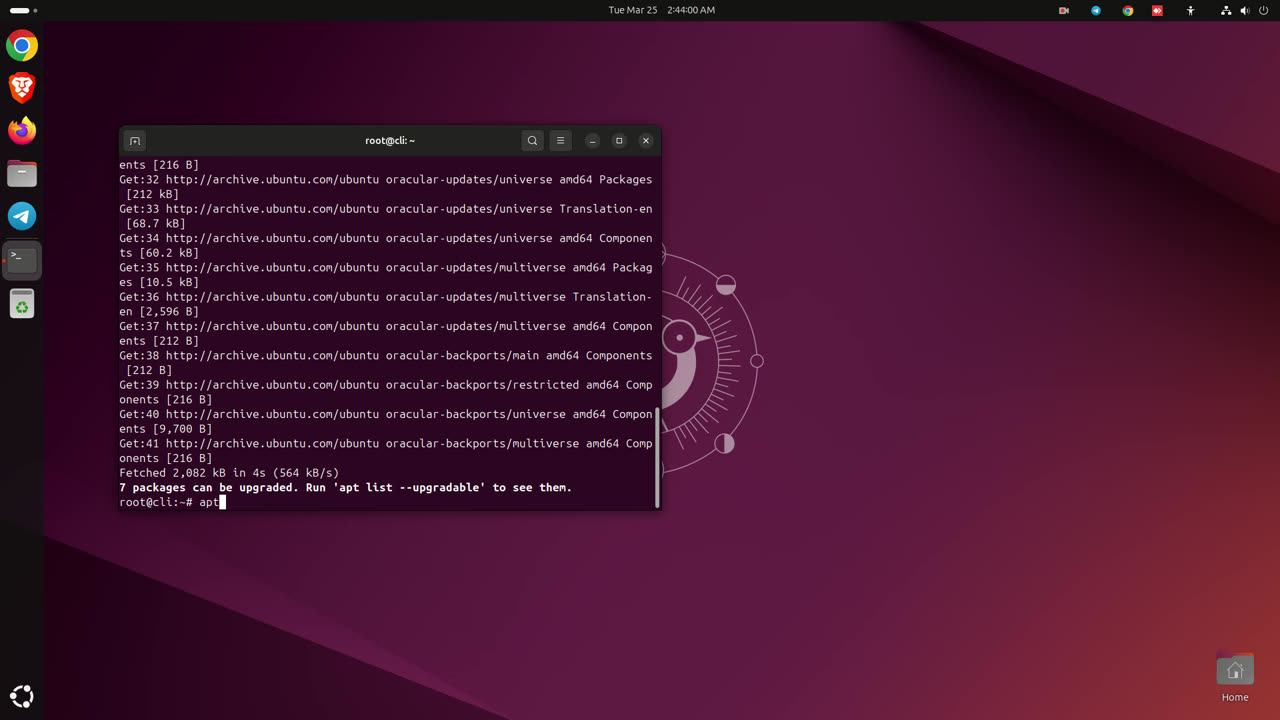Minimize the terminal window
Screen dimensions: 1280x720
(592, 141)
